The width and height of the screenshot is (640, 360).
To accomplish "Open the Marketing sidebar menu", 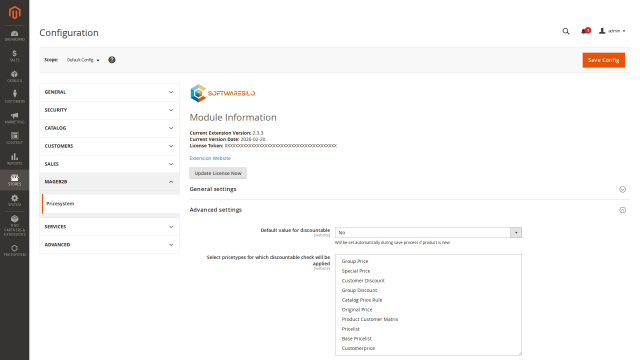I will pos(15,118).
